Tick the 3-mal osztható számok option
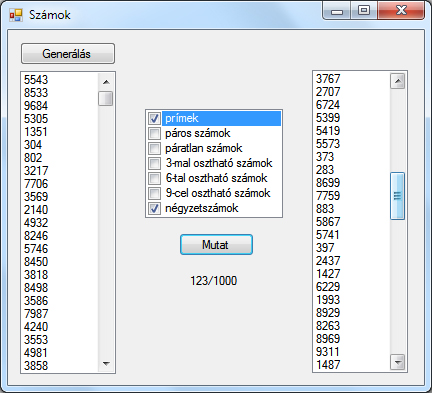Image resolution: width=432 pixels, height=393 pixels. tap(154, 163)
